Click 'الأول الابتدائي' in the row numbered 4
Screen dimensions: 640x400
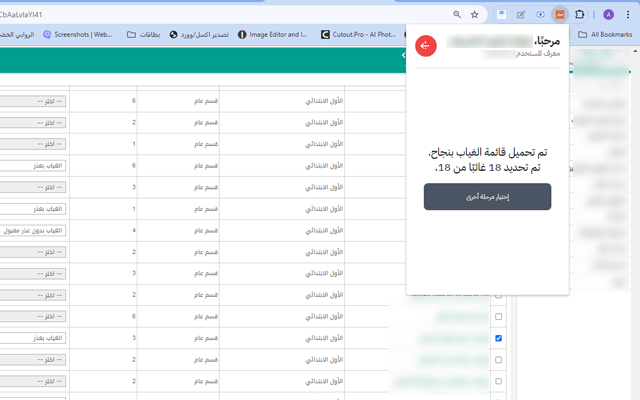tap(324, 231)
